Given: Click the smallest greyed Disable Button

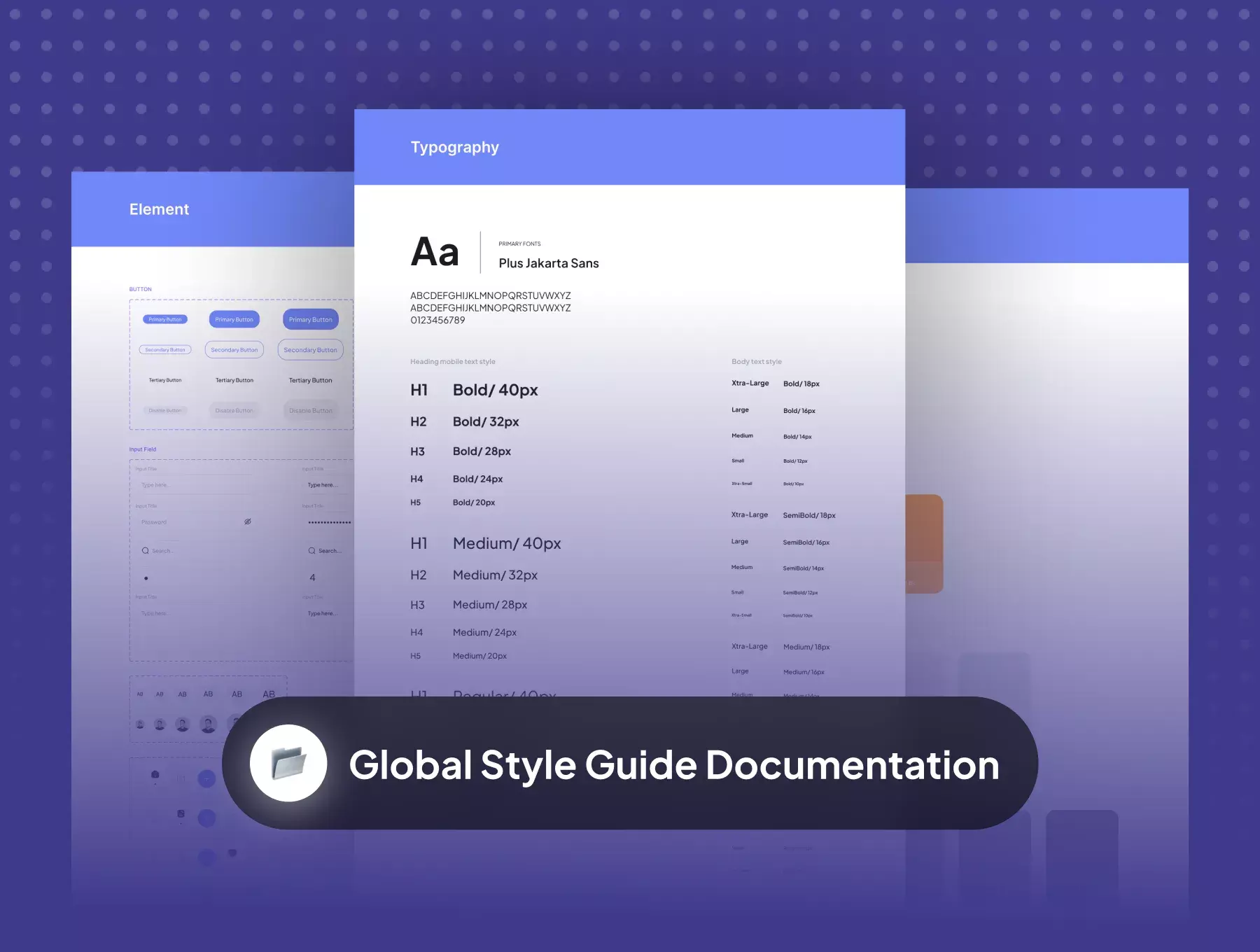Looking at the screenshot, I should [165, 410].
